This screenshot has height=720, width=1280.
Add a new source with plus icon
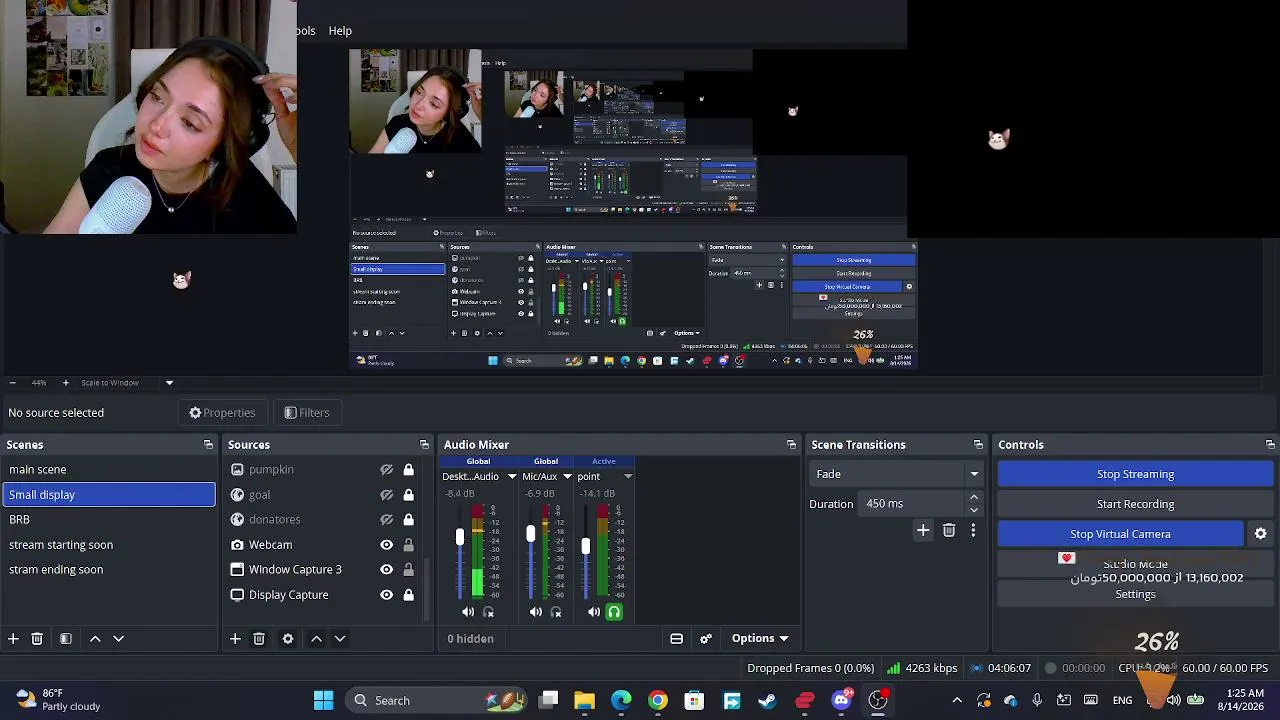pos(235,638)
